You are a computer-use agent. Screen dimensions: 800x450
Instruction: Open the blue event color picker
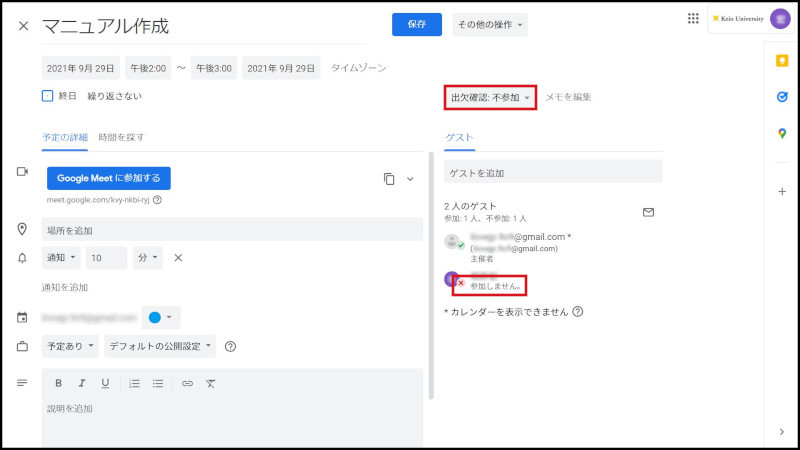pyautogui.click(x=160, y=318)
